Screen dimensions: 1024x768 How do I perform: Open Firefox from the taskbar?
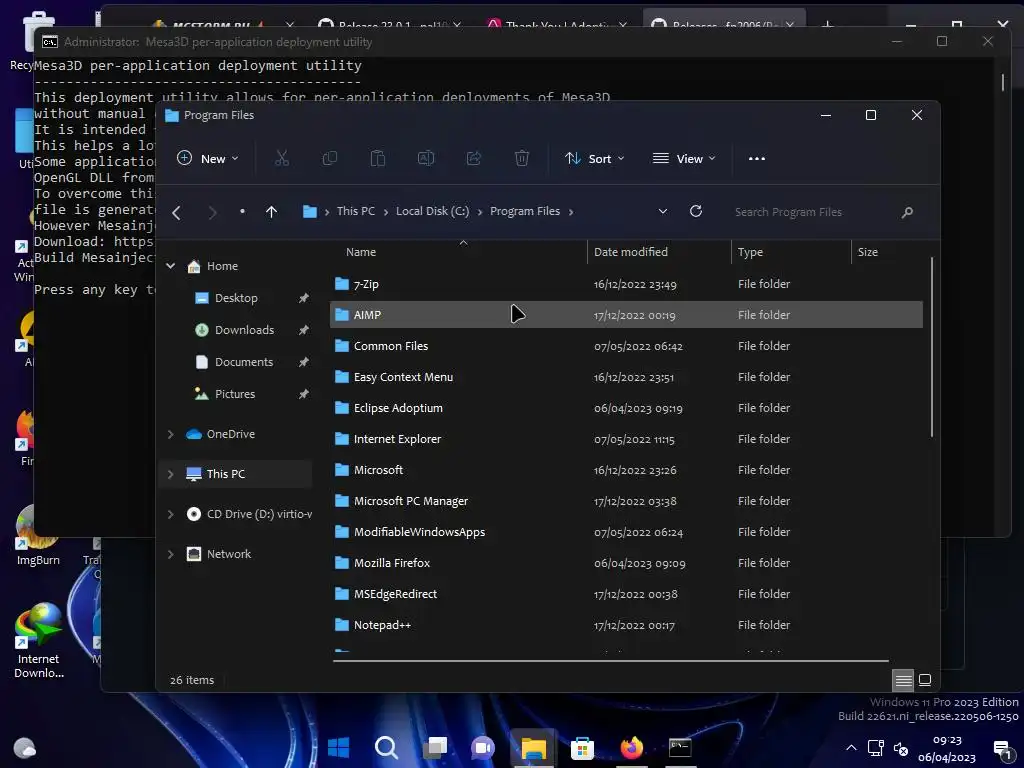coord(631,748)
